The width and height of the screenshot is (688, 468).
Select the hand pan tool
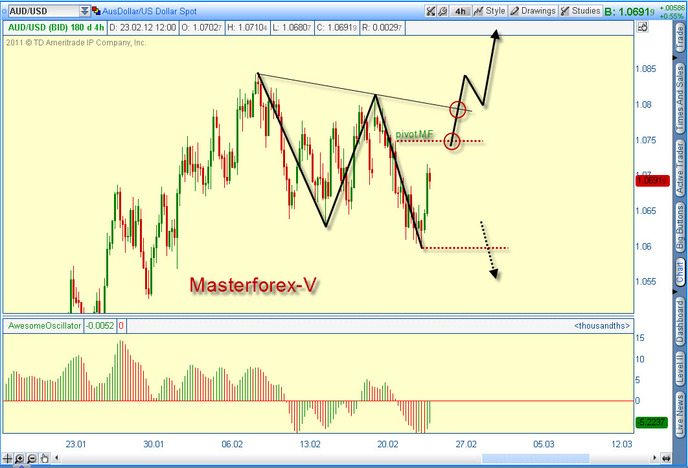pos(44,459)
